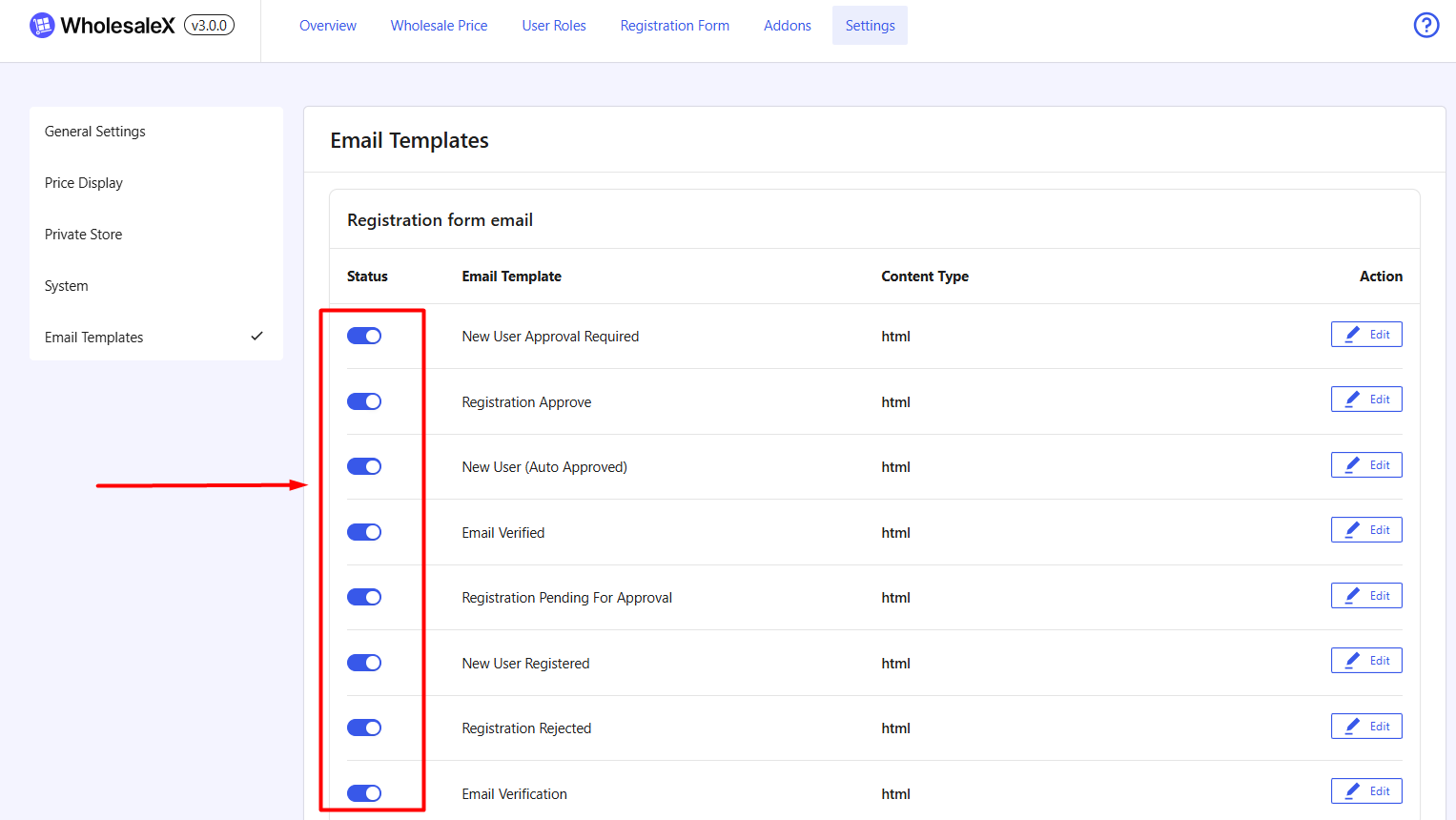This screenshot has width=1456, height=820.
Task: Click the WholesaleX brand name
Action: (x=117, y=26)
